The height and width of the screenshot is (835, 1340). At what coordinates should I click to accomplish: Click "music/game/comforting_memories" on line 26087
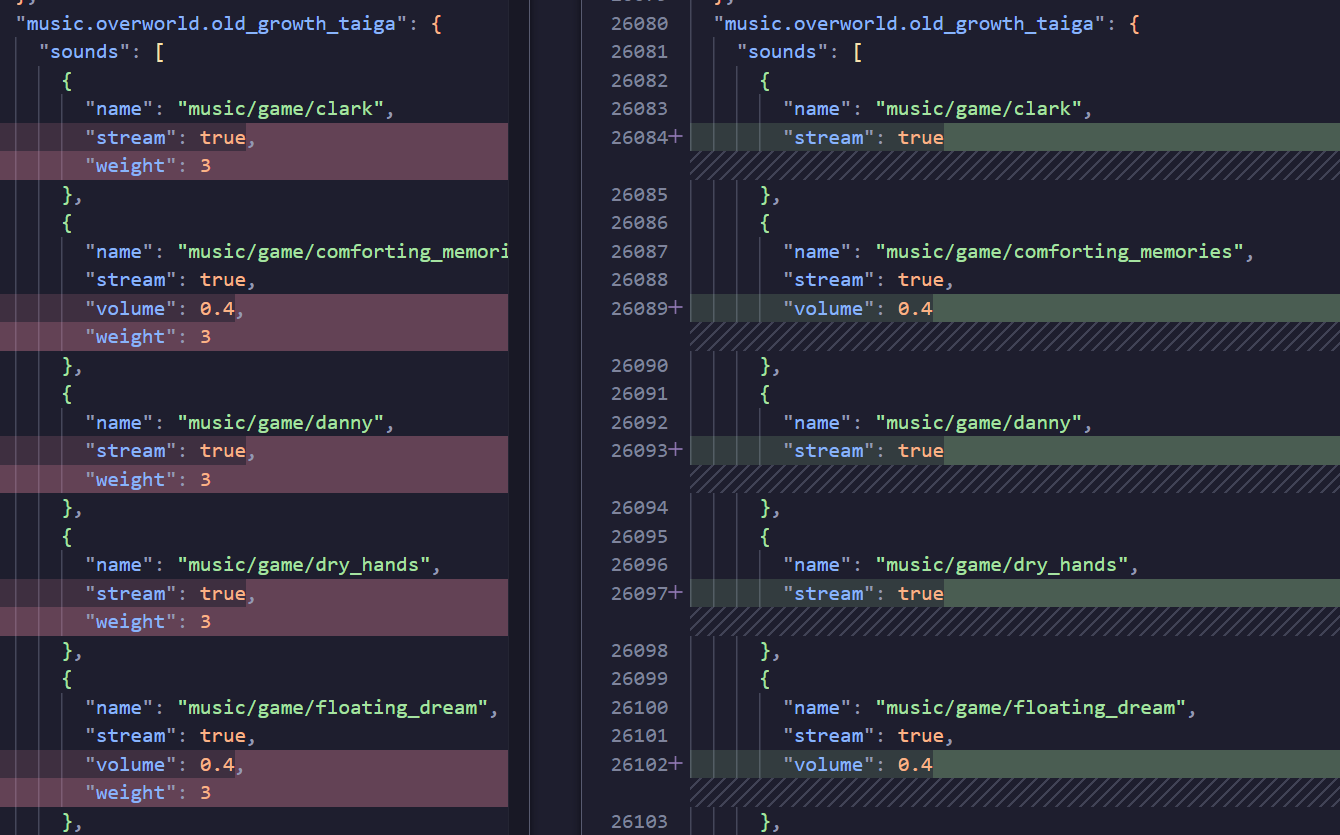coord(1060,251)
